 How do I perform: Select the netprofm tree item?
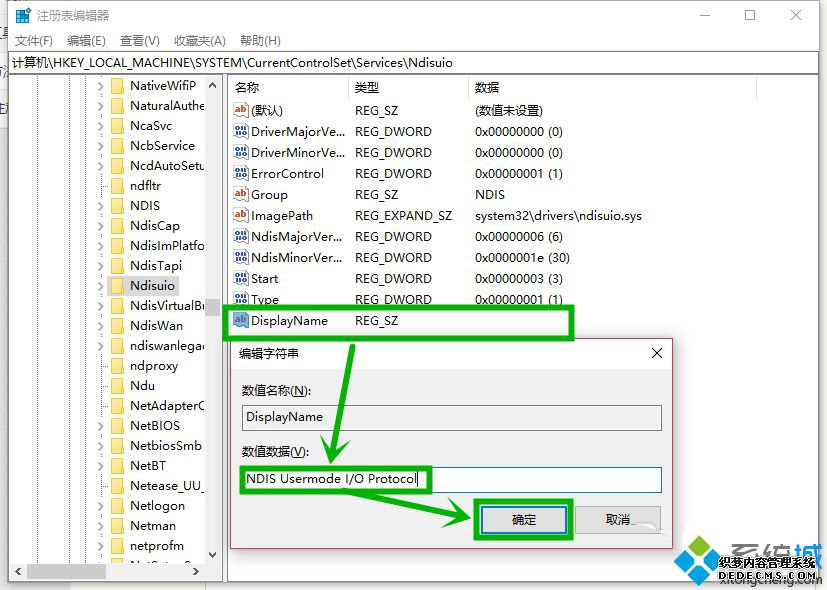click(157, 546)
